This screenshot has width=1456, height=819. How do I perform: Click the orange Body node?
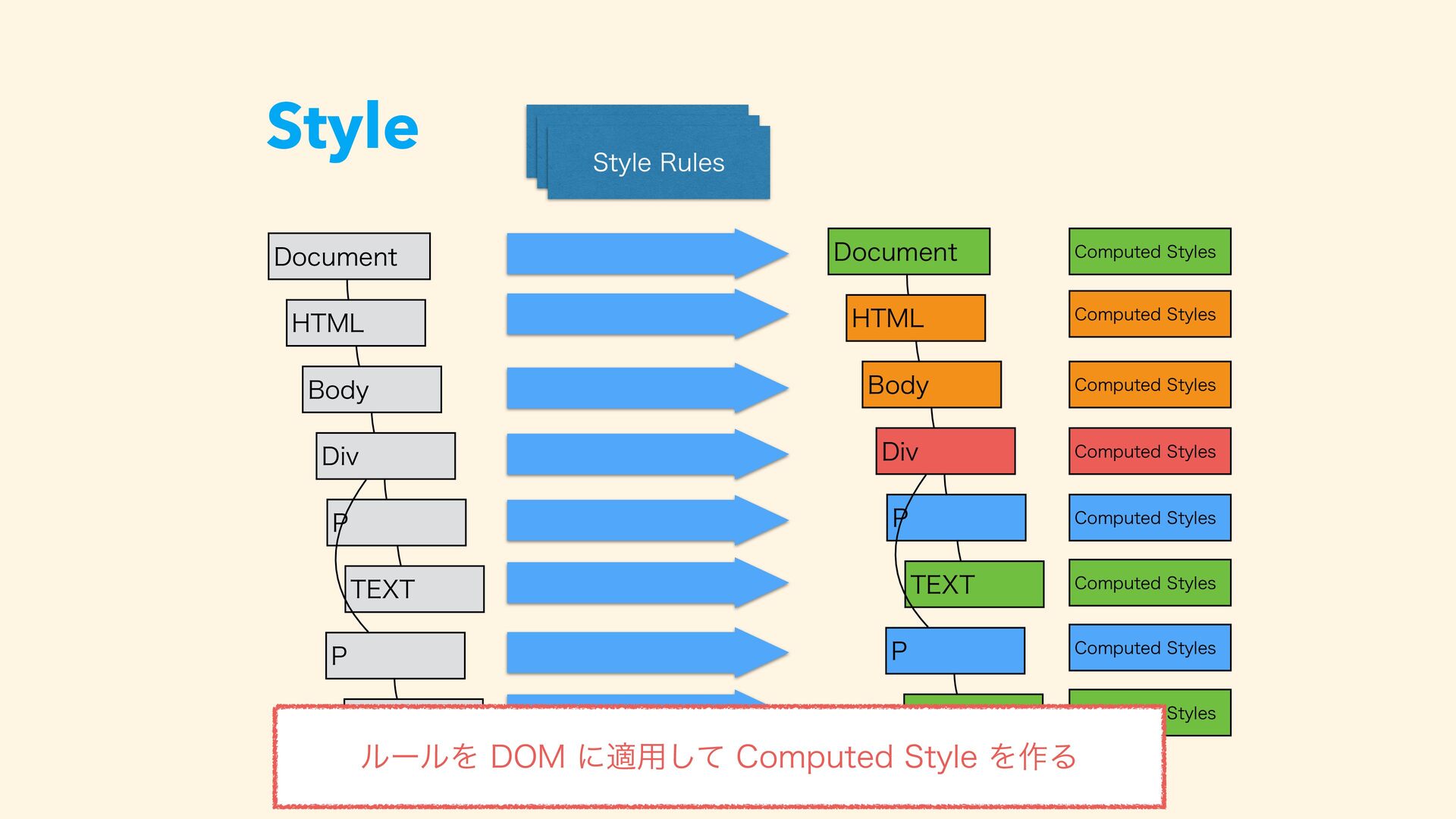tap(932, 384)
